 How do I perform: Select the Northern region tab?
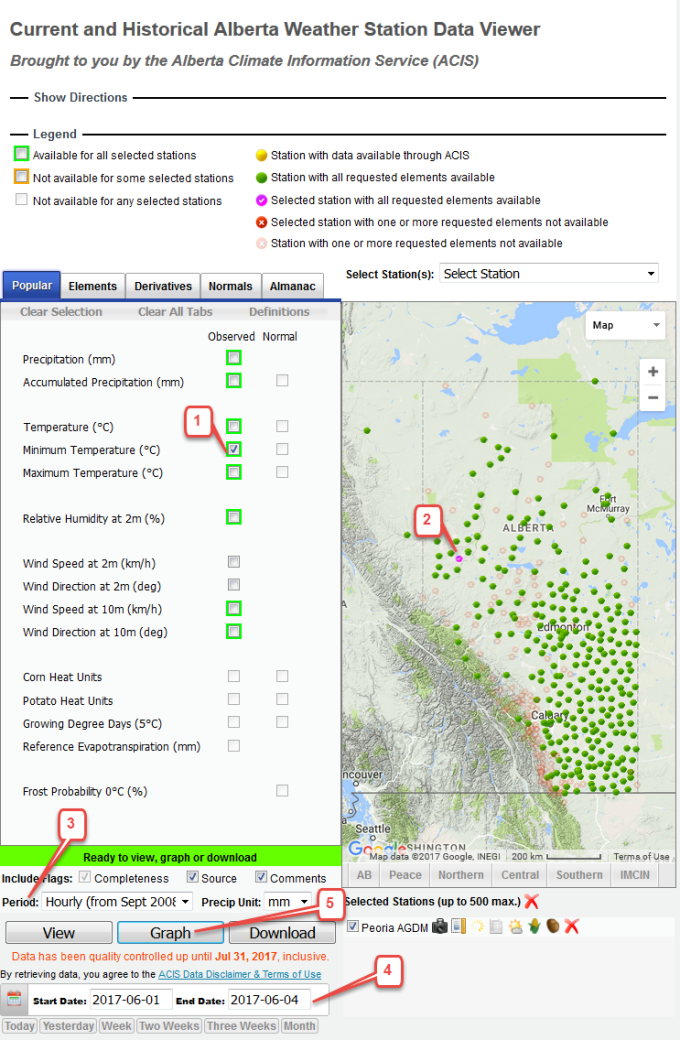(x=461, y=875)
